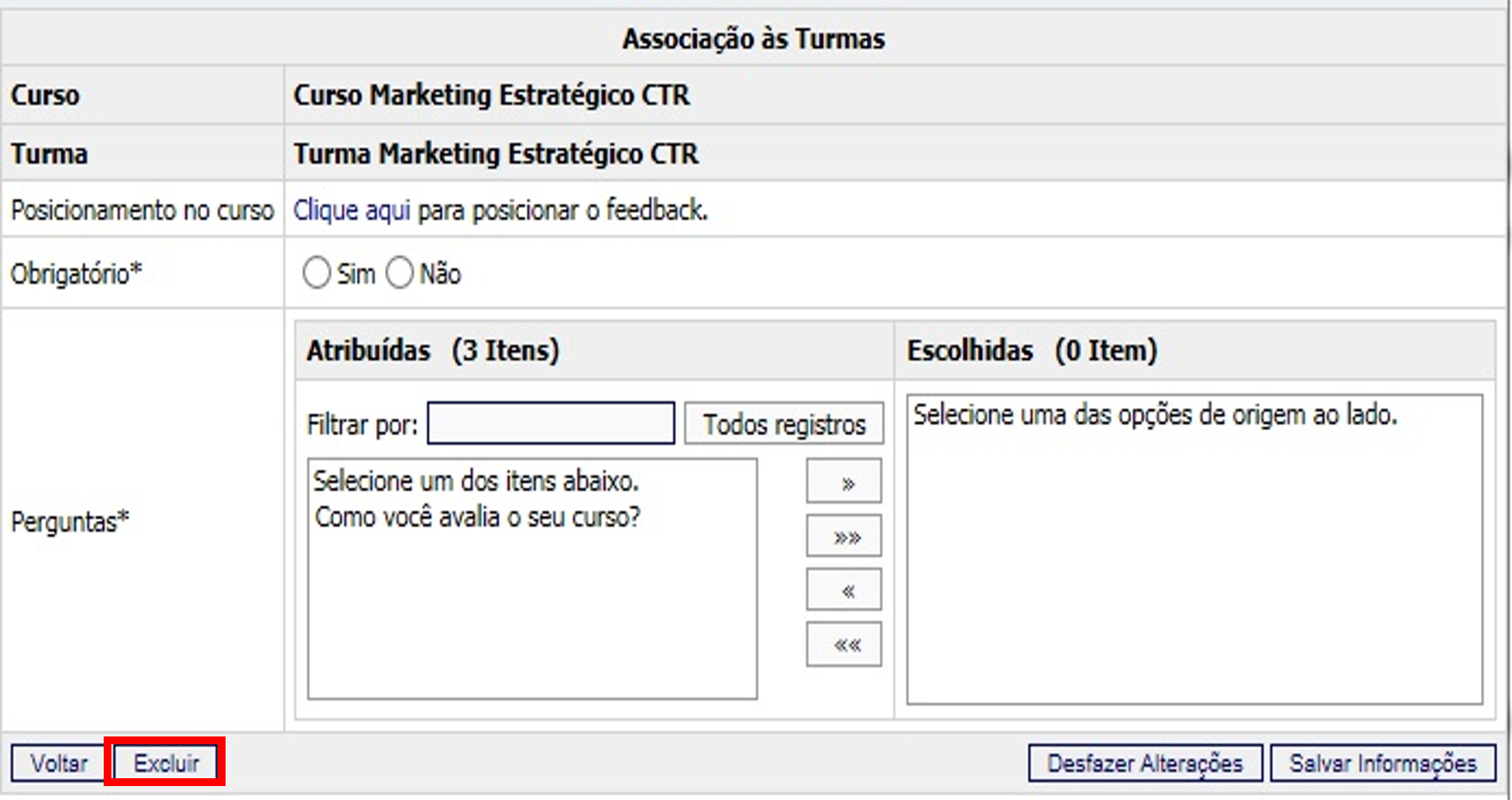Open the 'Clique aqui' feedback positioning link
The height and width of the screenshot is (800, 1512).
(351, 211)
